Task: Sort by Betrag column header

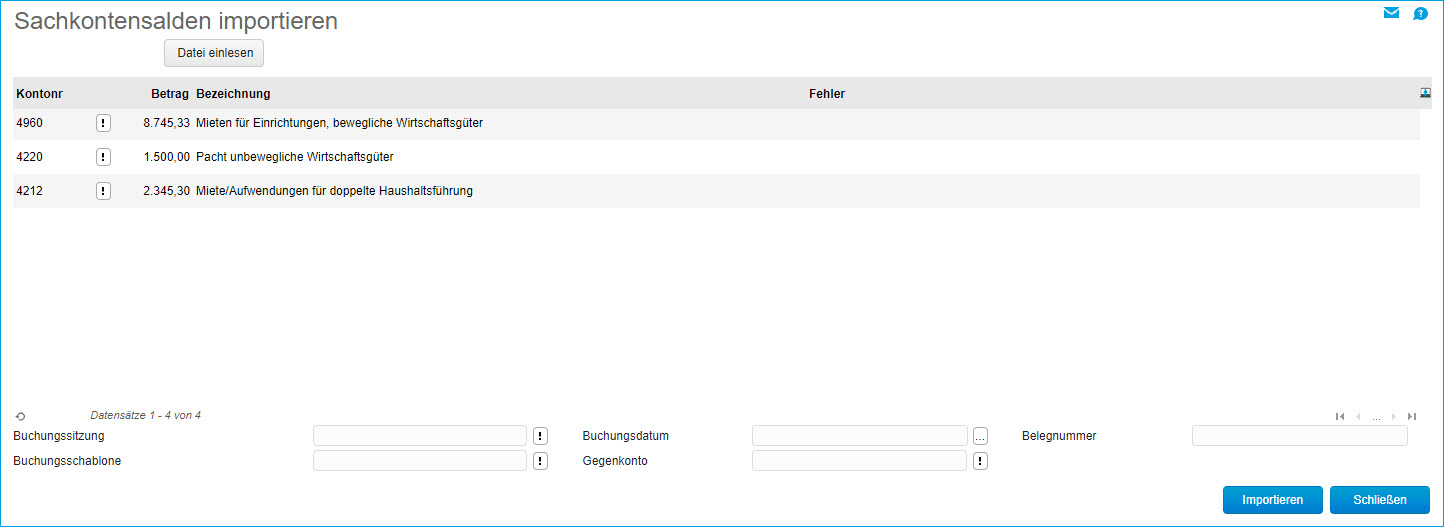Action: 170,94
